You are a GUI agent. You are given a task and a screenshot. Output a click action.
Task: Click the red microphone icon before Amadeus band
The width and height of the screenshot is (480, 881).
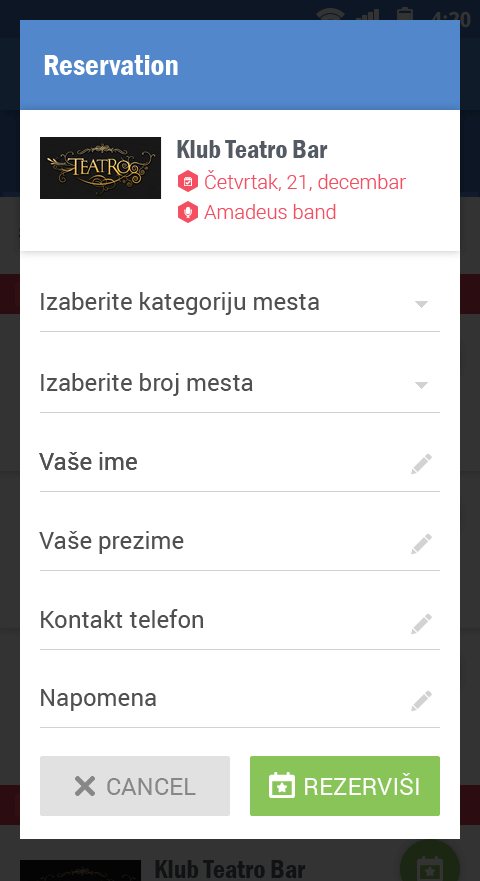pos(188,212)
